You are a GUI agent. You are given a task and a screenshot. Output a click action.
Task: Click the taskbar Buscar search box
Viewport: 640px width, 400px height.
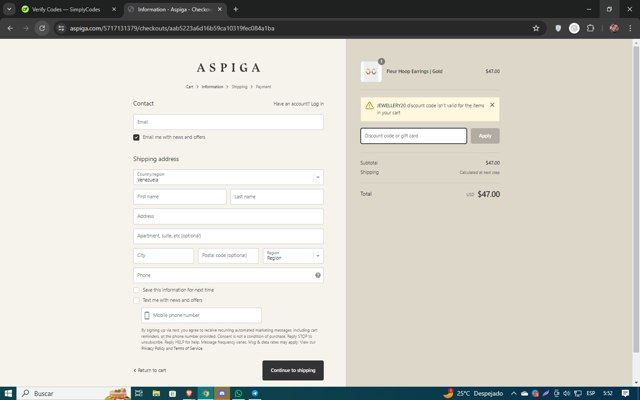73,393
